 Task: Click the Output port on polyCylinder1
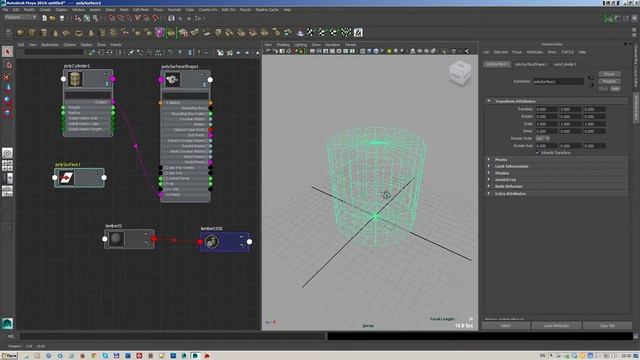point(113,102)
